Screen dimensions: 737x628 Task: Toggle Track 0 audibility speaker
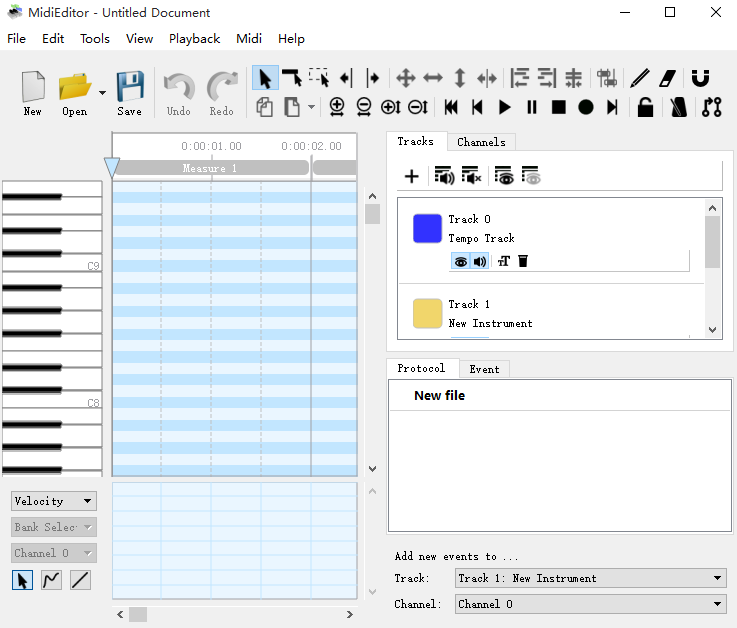click(x=480, y=261)
